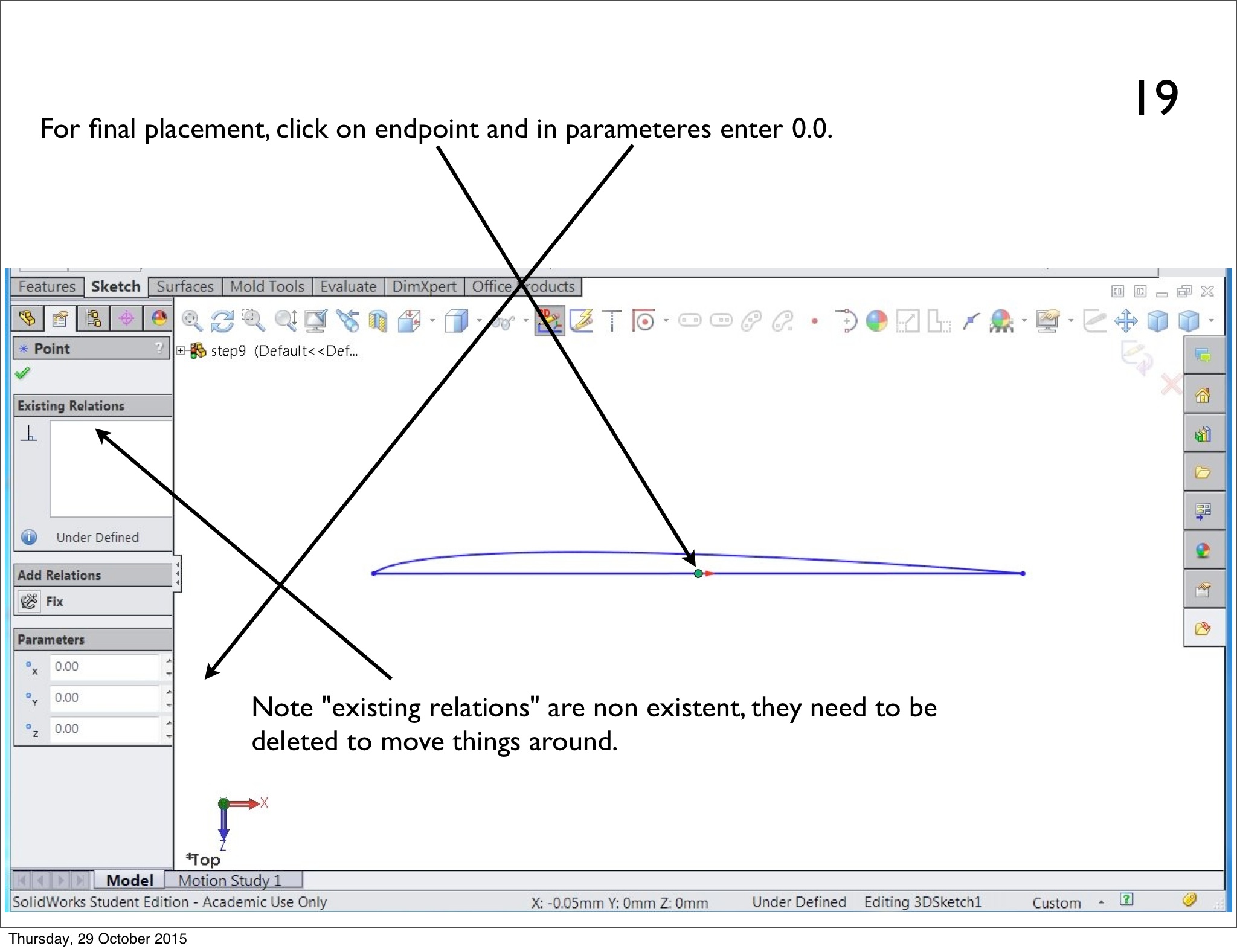Toggle the Rapid Sketch lightning icon
The height and width of the screenshot is (952, 1237).
[x=581, y=321]
